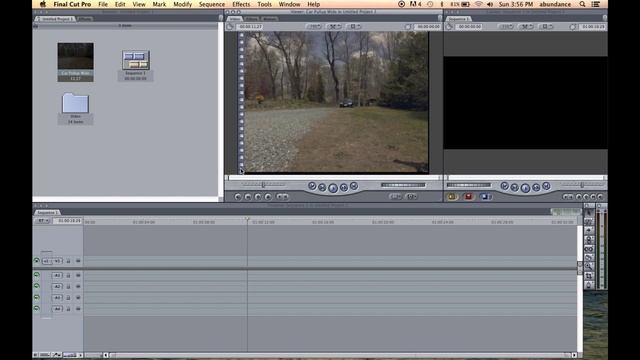Click the volume icon in menu bar
The width and height of the screenshot is (640, 360).
490,4
